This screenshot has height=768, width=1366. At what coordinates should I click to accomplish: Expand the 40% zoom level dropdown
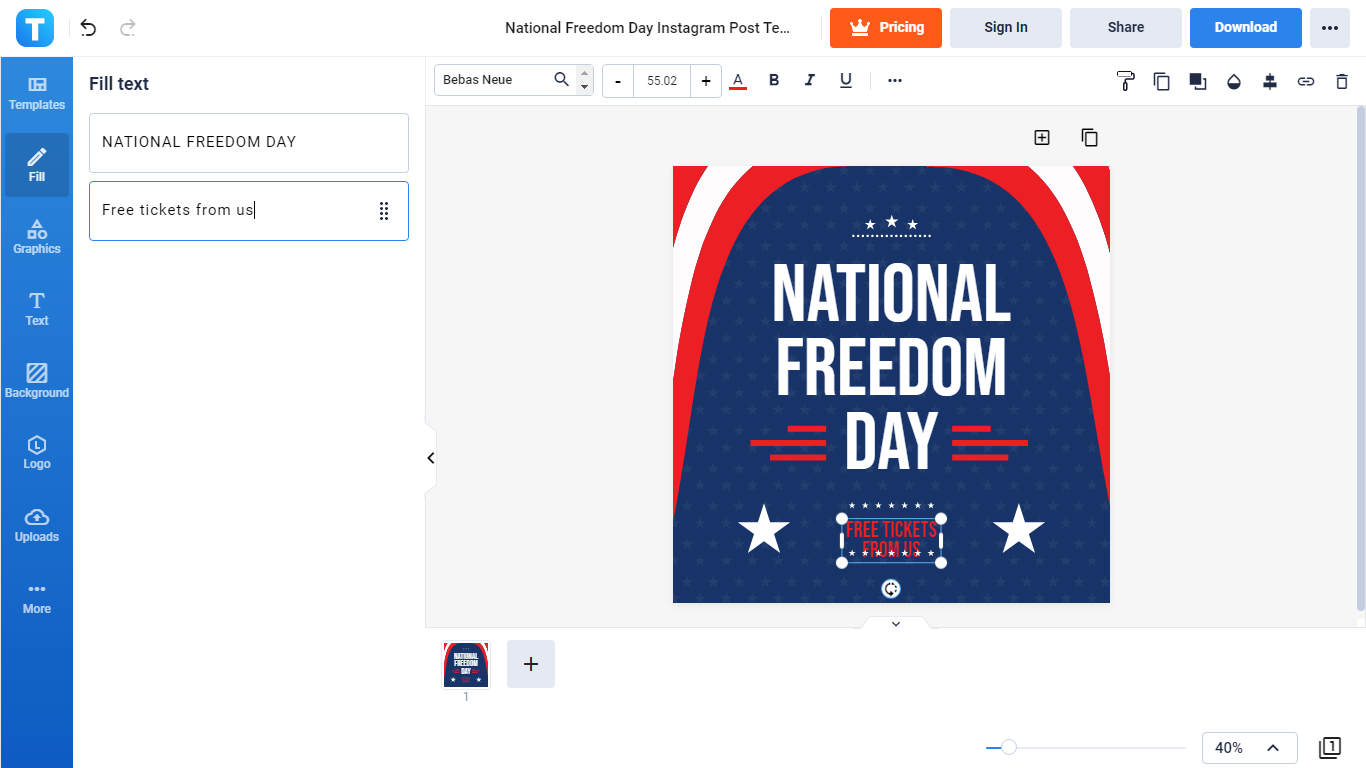pos(1272,747)
